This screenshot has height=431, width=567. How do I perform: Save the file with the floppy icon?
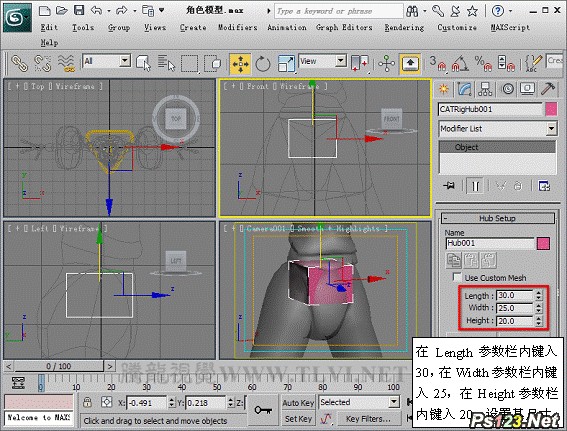click(79, 10)
